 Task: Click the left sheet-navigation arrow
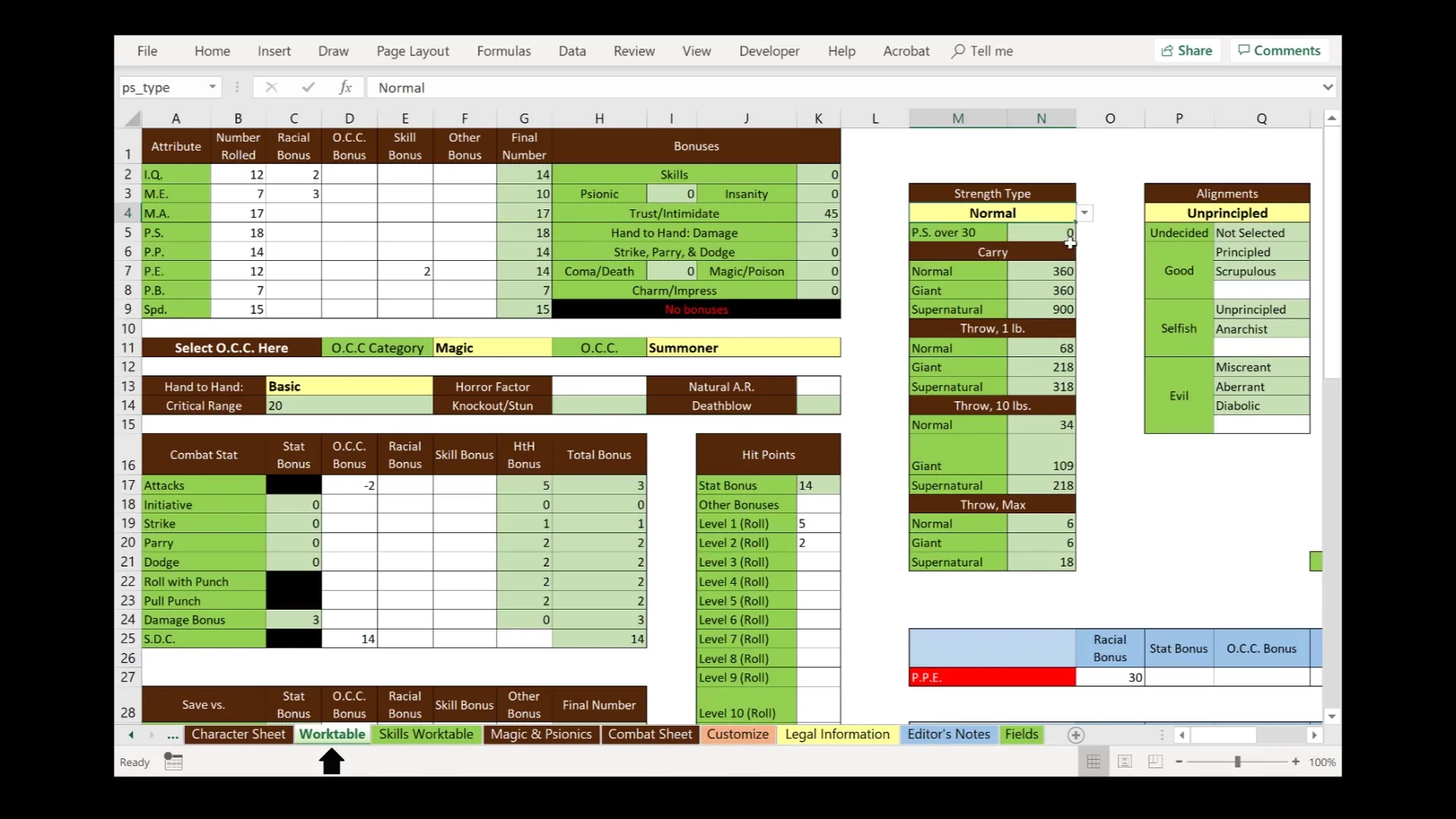point(130,734)
